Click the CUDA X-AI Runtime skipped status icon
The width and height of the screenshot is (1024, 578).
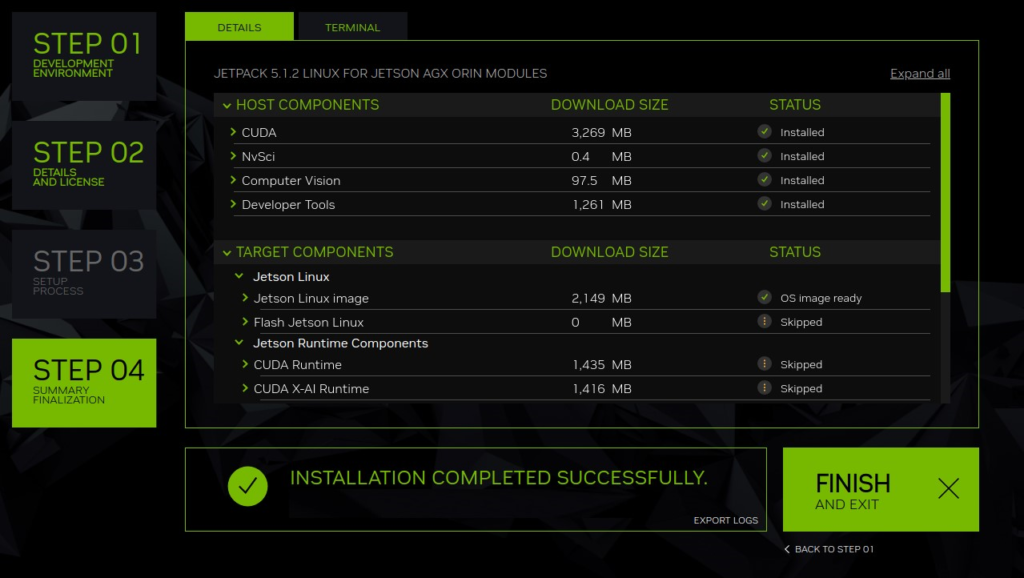coord(764,388)
